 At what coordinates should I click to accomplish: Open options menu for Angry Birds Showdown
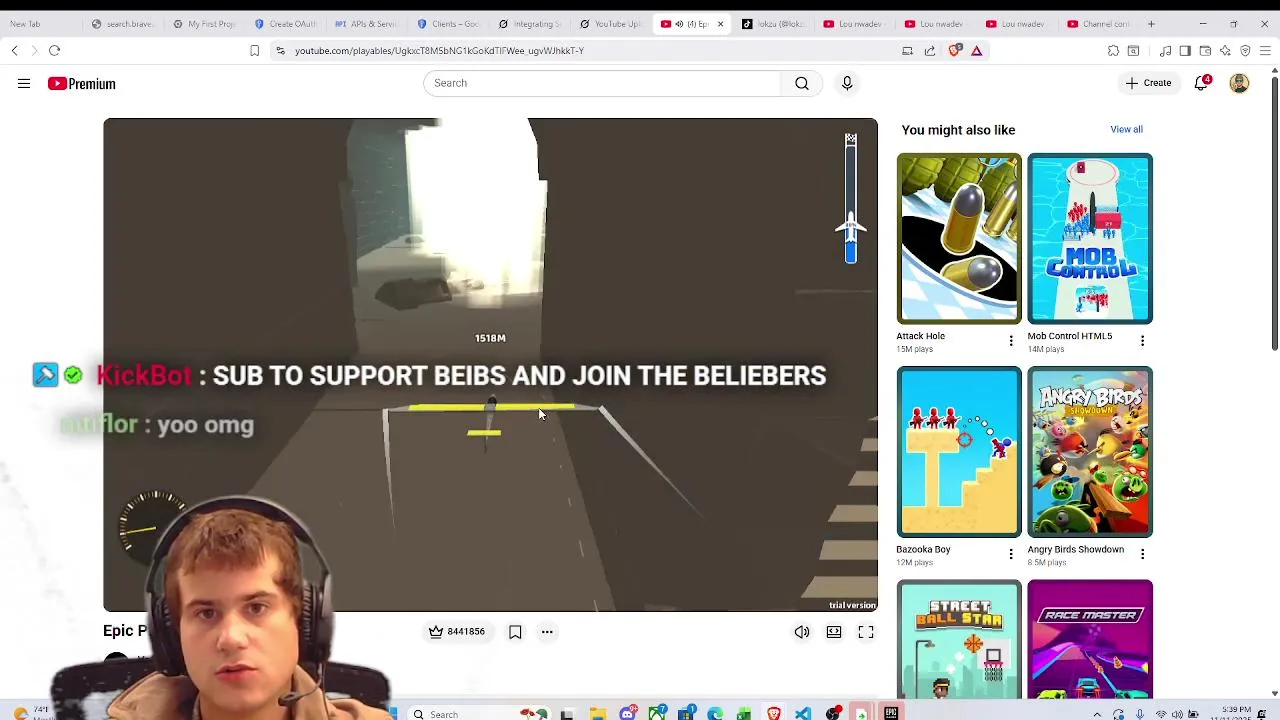click(1142, 554)
